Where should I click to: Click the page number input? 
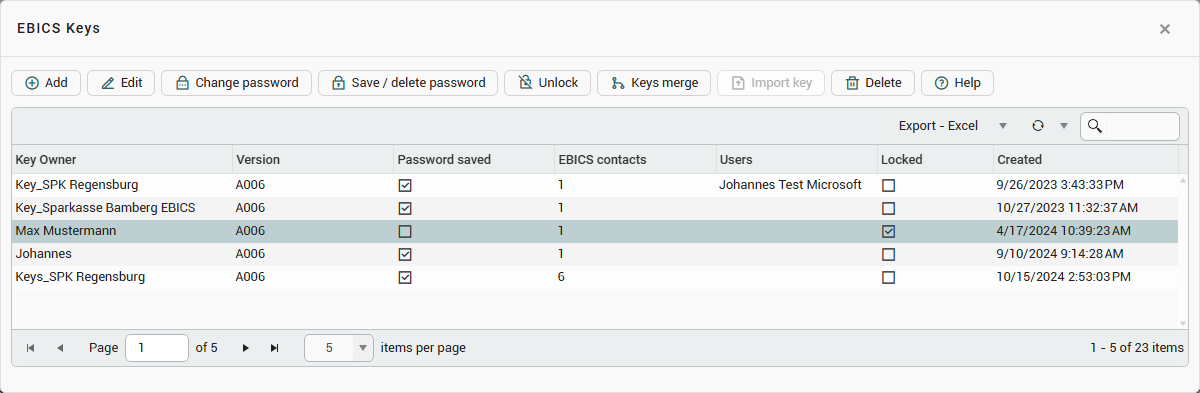157,348
